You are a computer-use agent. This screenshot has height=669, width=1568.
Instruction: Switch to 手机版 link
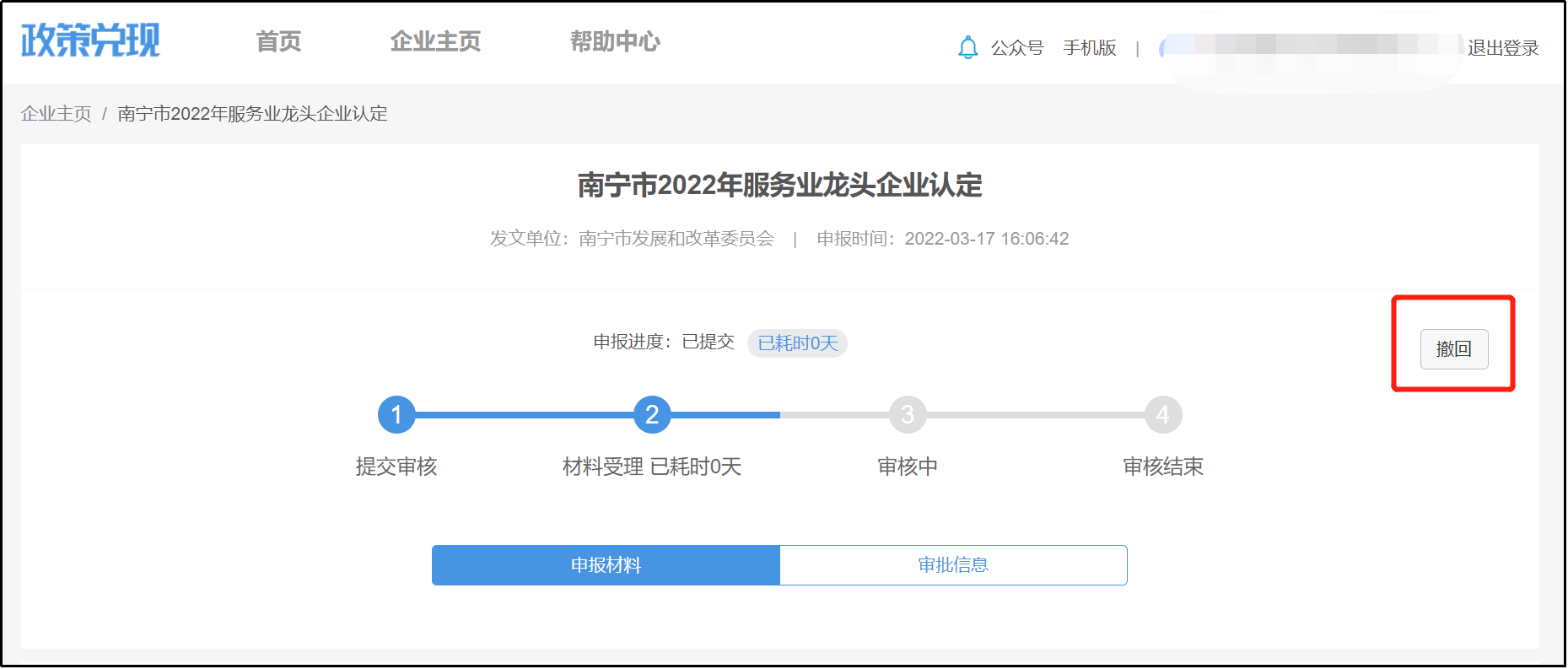(1090, 48)
